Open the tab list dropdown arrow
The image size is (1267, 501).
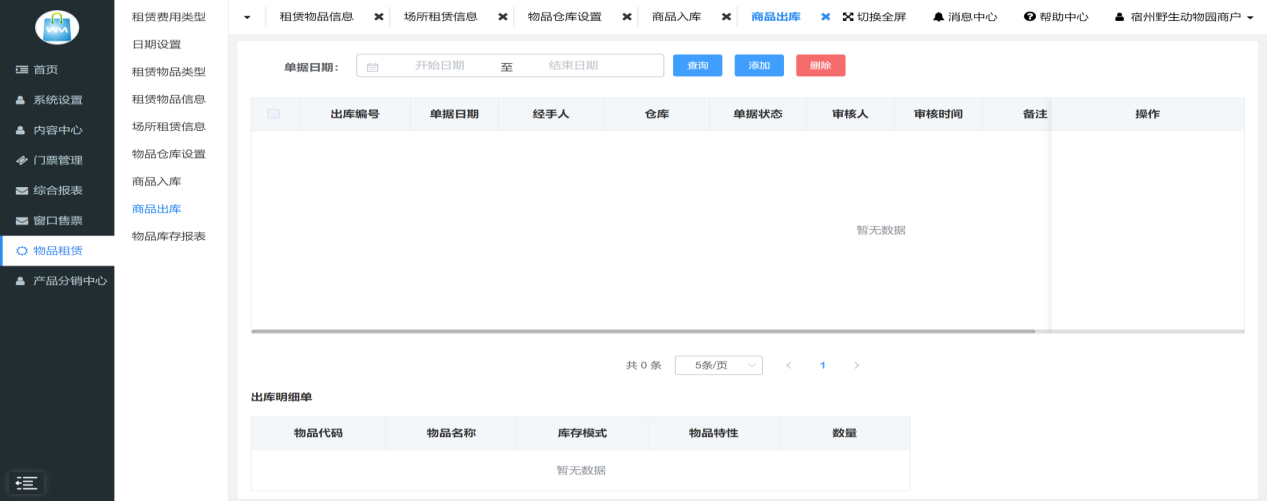tap(247, 17)
